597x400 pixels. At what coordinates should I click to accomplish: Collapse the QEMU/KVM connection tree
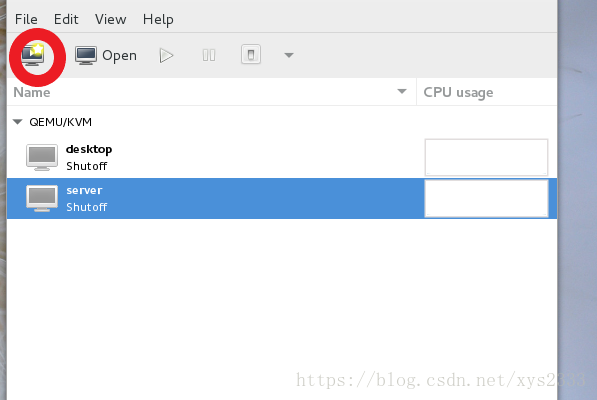(x=18, y=122)
